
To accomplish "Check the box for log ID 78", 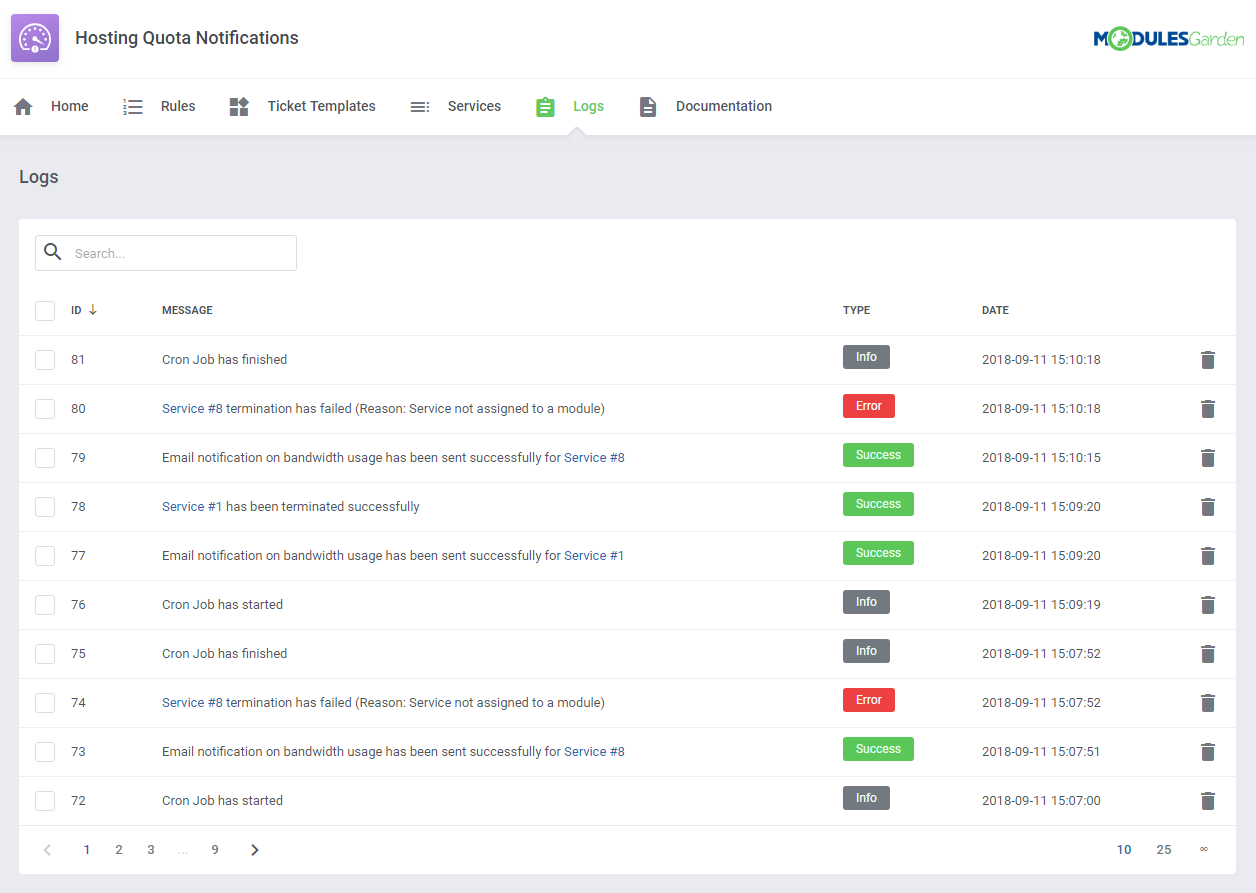I will (45, 507).
